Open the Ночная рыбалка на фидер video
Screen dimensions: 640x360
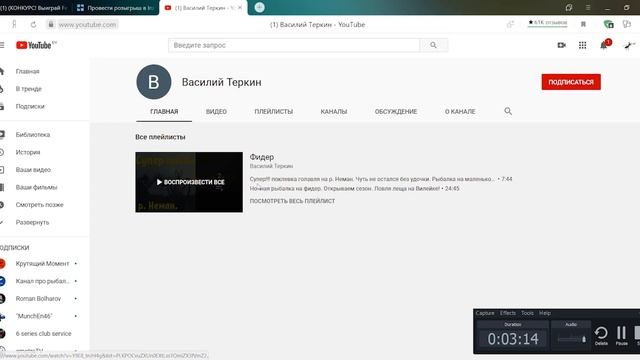[344, 189]
